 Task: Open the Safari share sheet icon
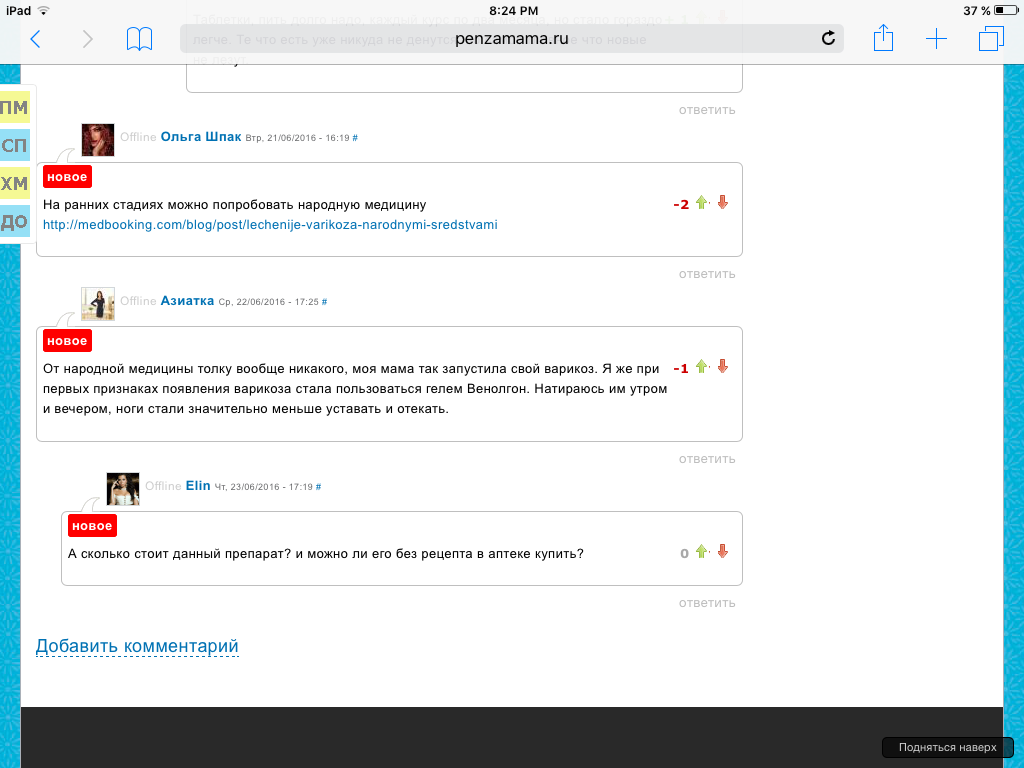tap(883, 38)
